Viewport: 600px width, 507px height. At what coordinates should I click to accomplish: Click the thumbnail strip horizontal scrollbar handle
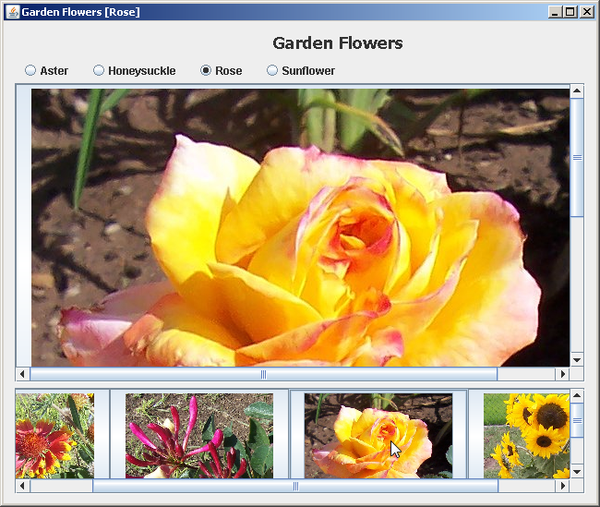[x=295, y=486]
